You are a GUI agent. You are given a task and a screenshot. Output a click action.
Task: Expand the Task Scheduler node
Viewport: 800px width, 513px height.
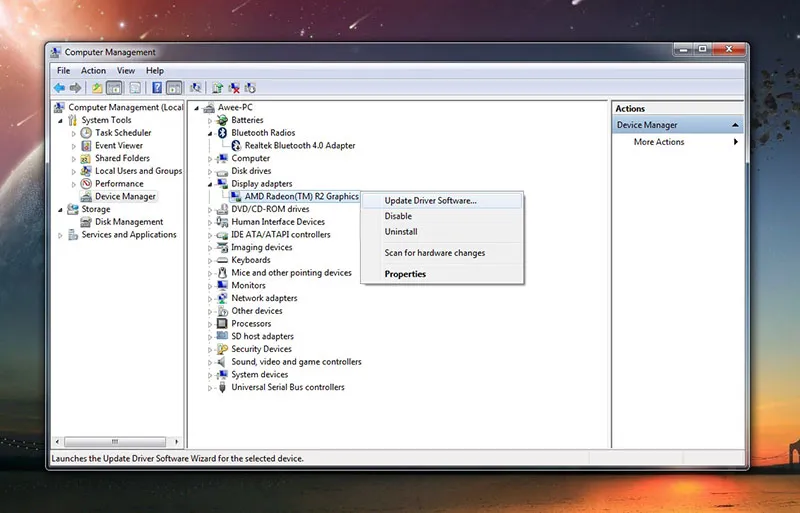74,133
